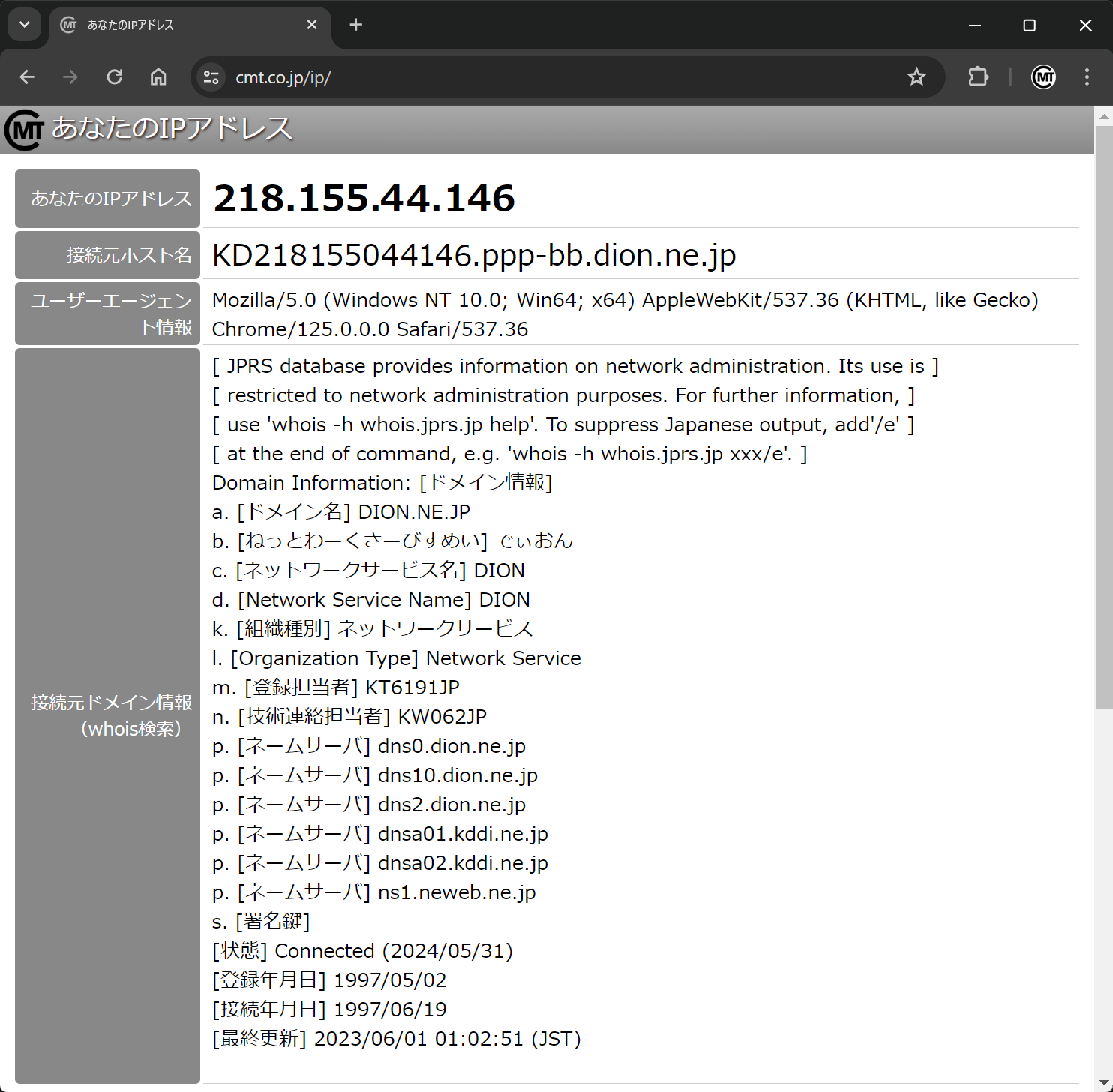Image resolution: width=1113 pixels, height=1092 pixels.
Task: Click the CMT logo in page header
Action: point(24,129)
